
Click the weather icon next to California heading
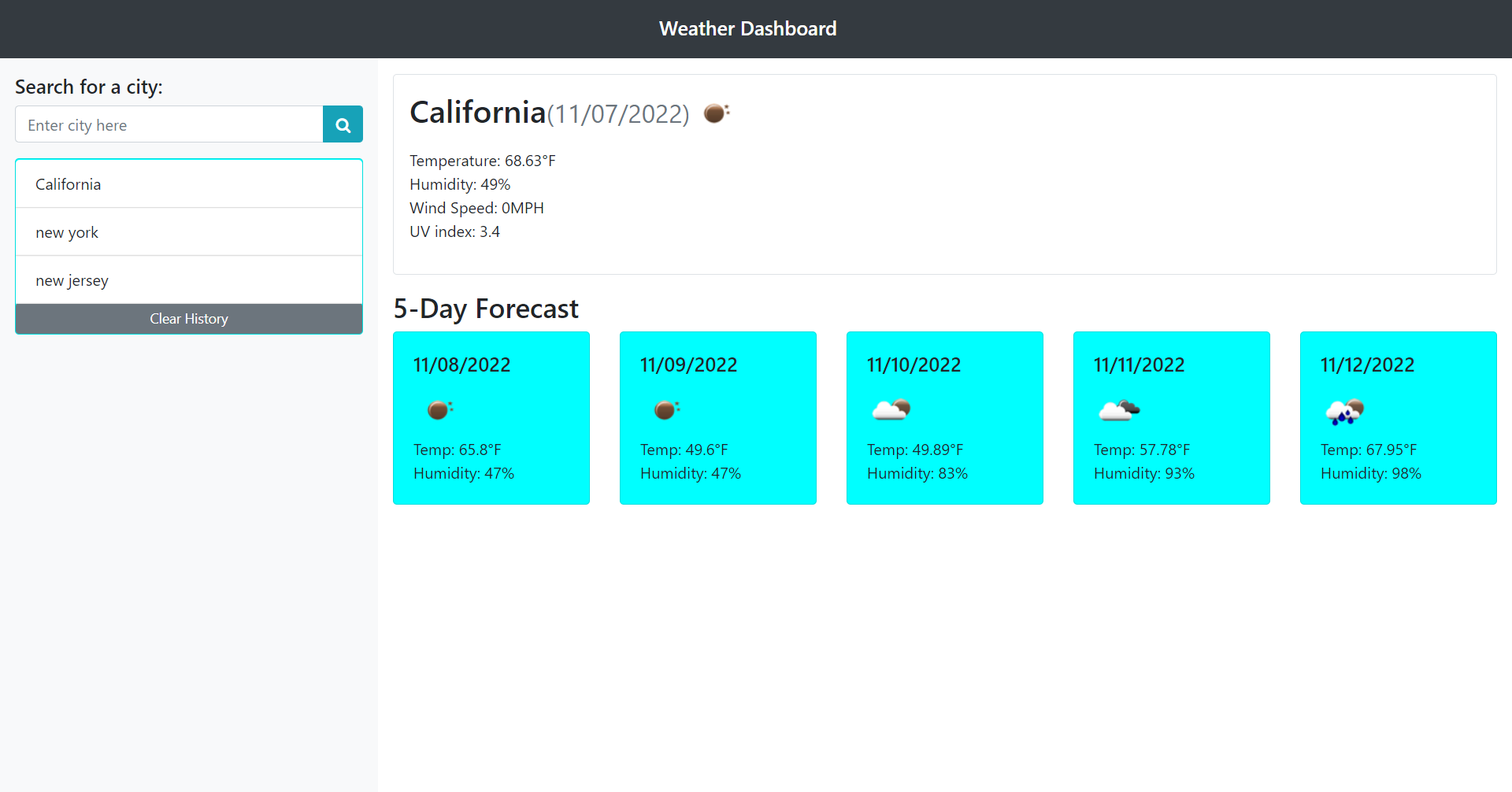point(716,113)
